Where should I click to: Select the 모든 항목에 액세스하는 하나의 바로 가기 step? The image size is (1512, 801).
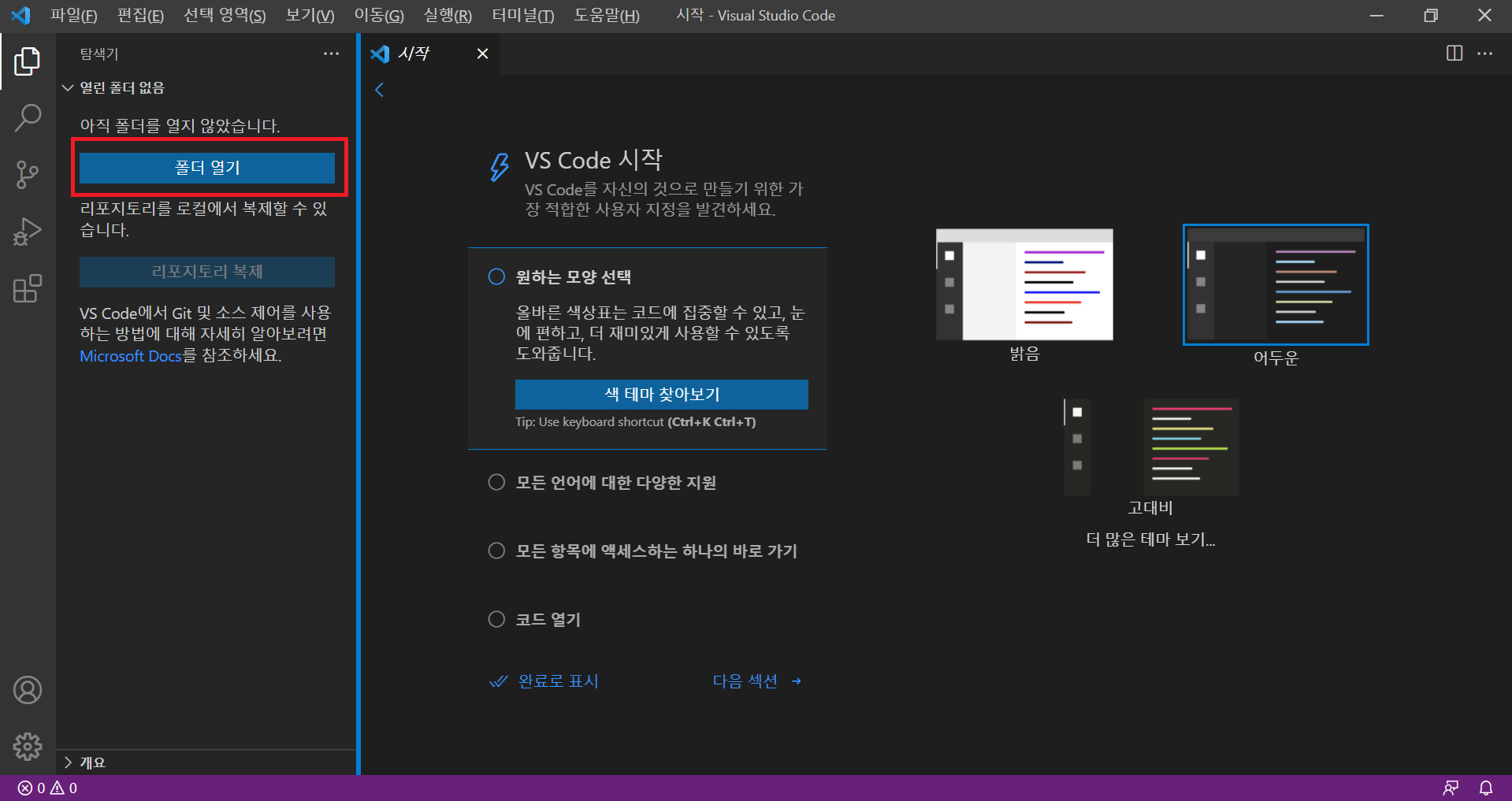[x=642, y=551]
